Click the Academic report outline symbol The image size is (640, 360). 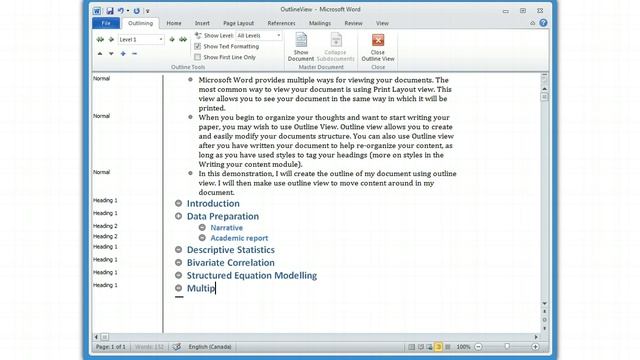coord(202,238)
